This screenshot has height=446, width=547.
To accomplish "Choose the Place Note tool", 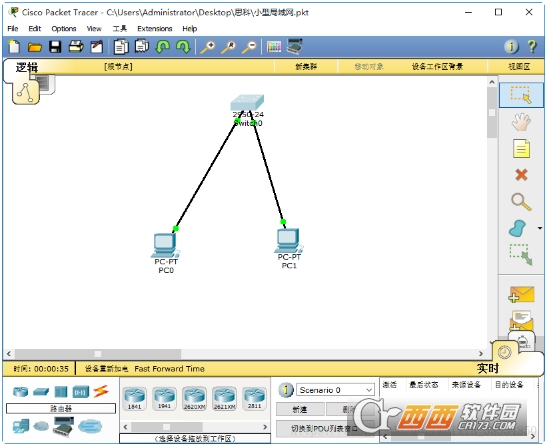I will point(521,149).
